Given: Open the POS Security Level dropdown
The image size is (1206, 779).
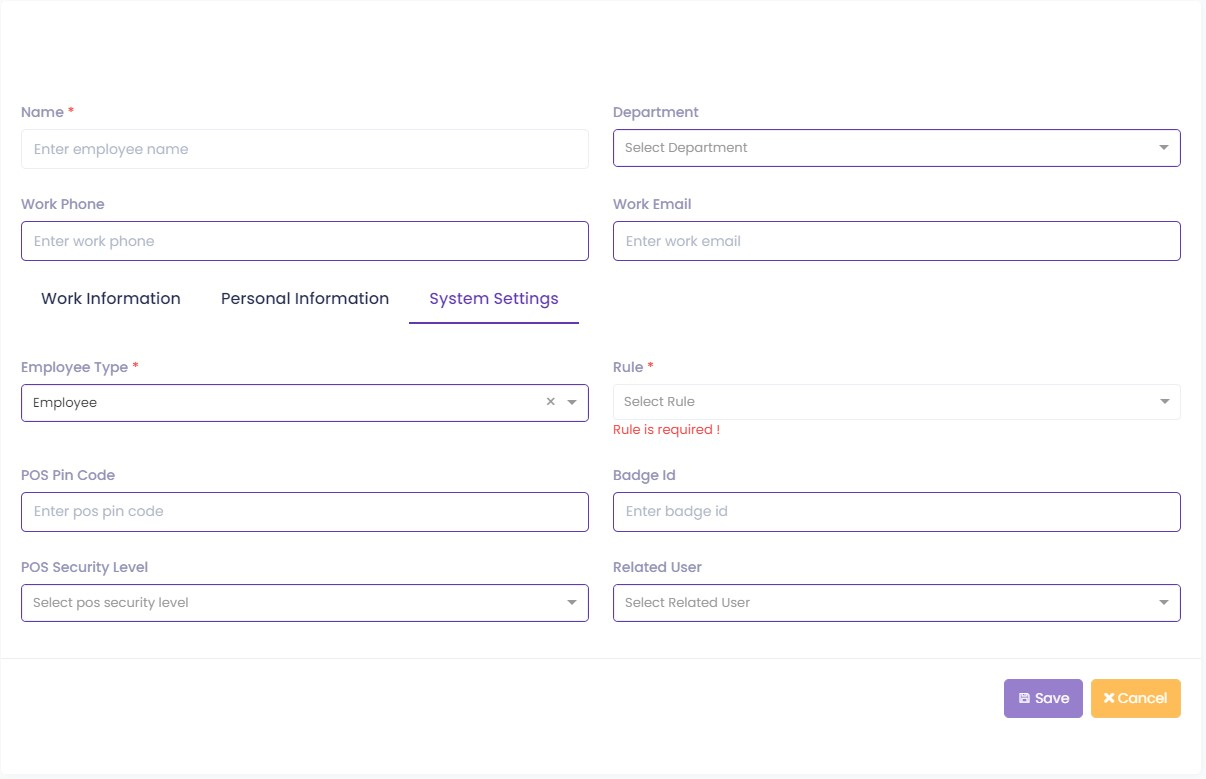Looking at the screenshot, I should (304, 603).
